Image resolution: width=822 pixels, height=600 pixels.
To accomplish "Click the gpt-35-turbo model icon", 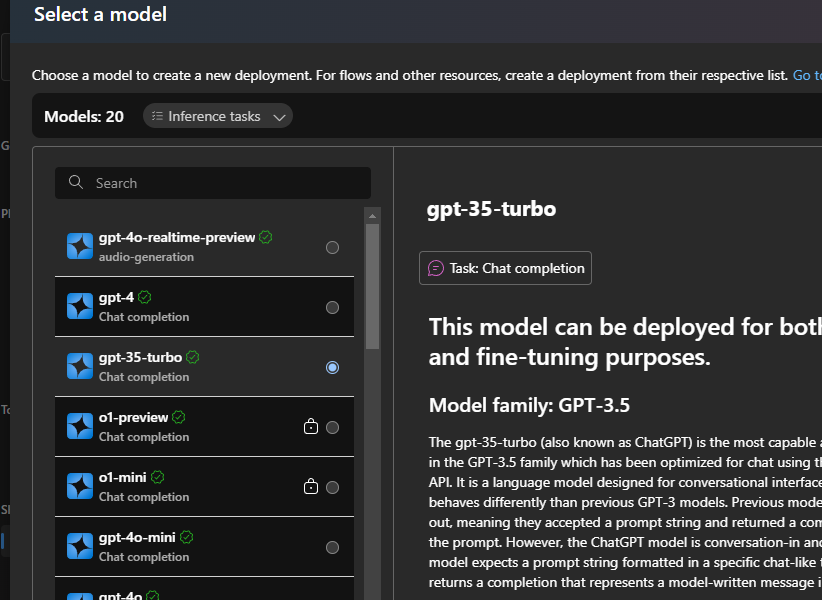I will (x=80, y=366).
